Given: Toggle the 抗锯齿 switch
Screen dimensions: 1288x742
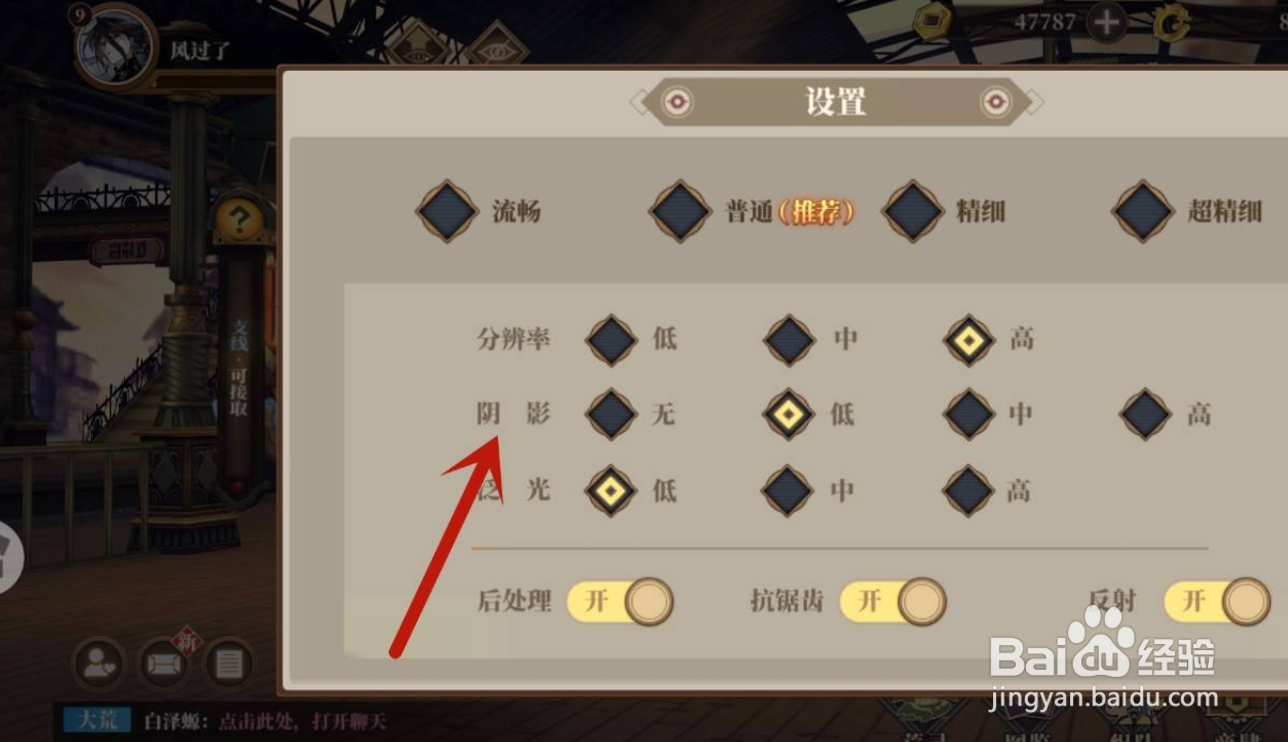Looking at the screenshot, I should point(893,601).
